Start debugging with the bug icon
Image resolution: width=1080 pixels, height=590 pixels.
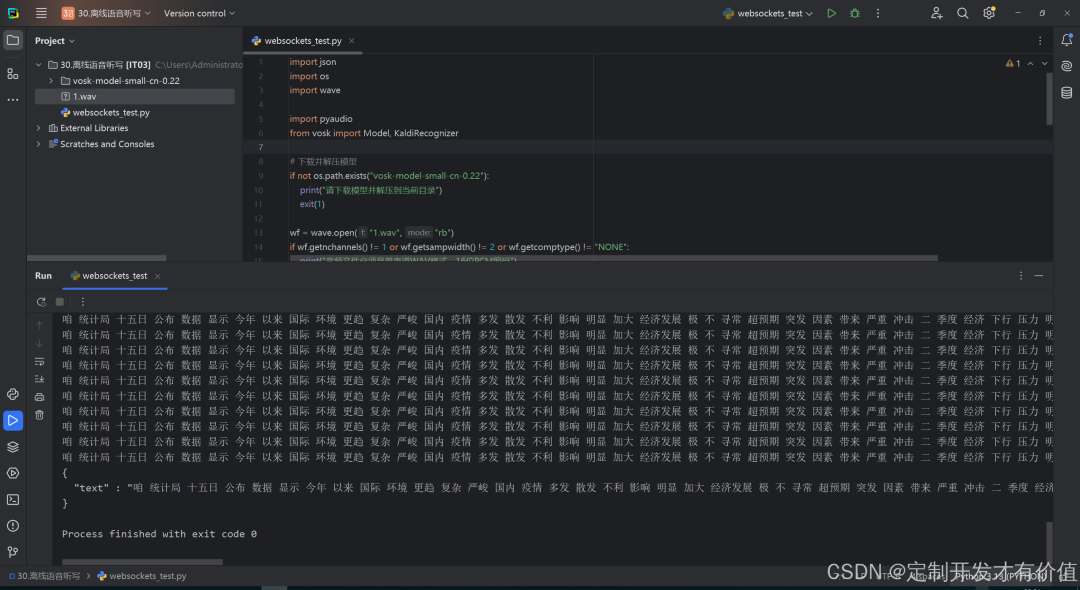855,13
